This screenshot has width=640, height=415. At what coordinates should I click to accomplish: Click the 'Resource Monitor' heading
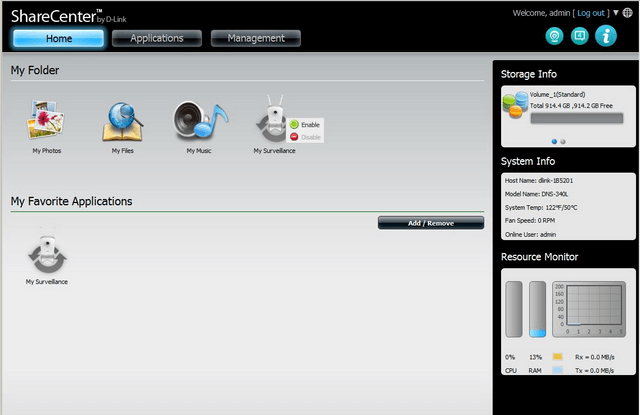pos(539,257)
